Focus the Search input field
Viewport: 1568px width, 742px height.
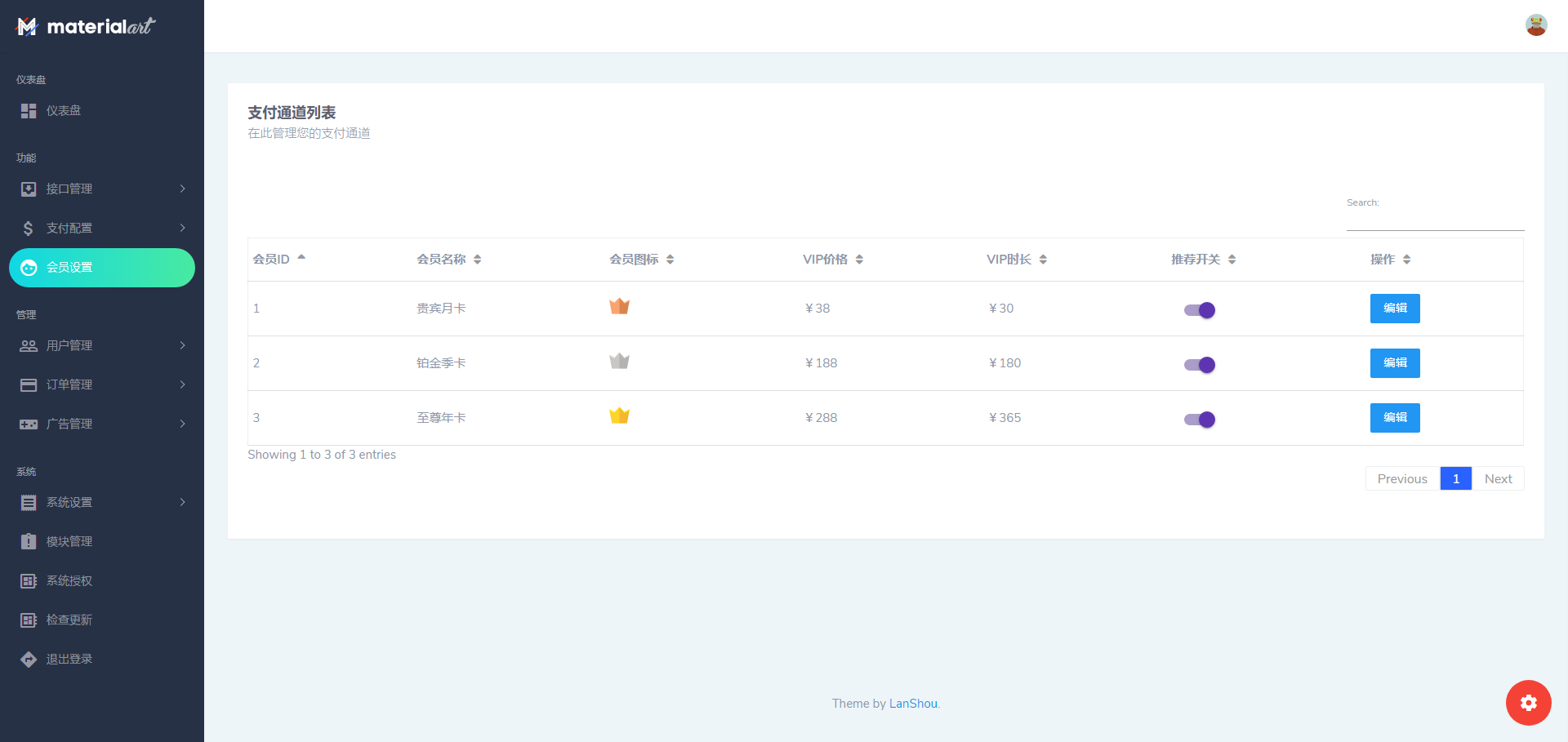coord(1434,220)
